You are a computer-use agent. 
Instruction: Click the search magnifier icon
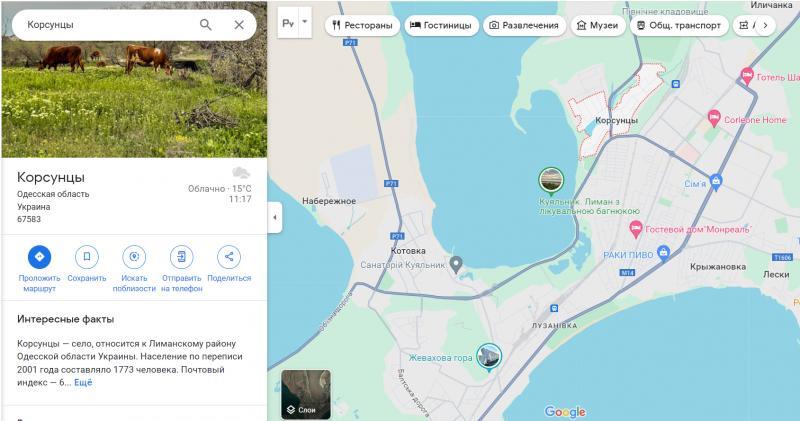pyautogui.click(x=206, y=24)
